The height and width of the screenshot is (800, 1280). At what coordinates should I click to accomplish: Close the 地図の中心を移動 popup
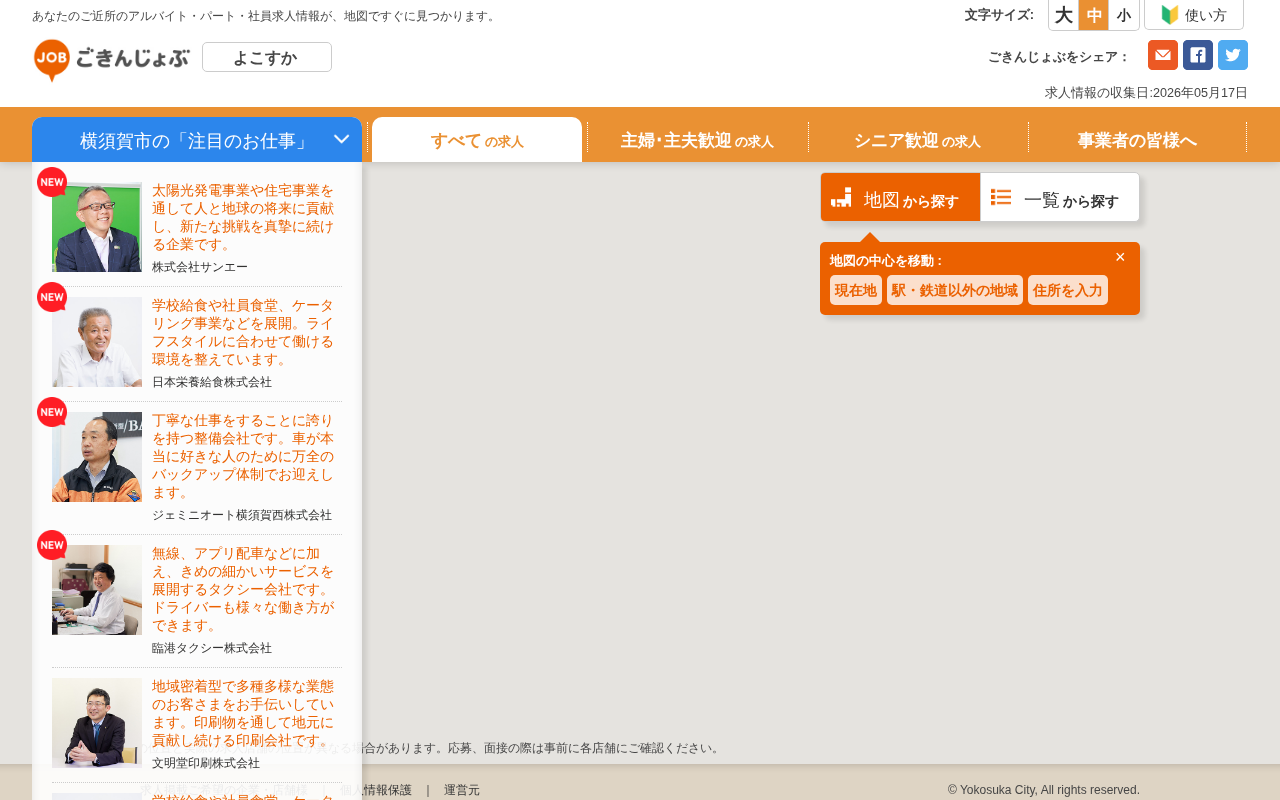1120,257
